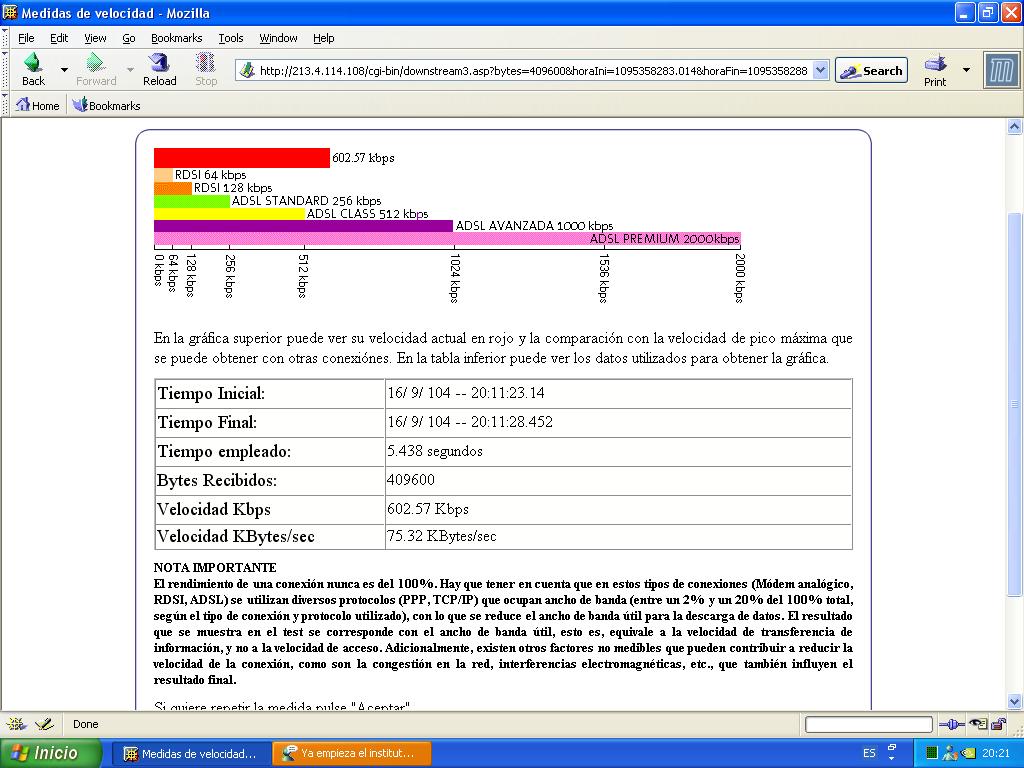Click the Mozilla throbber logo
Image resolution: width=1024 pixels, height=768 pixels.
[1001, 70]
